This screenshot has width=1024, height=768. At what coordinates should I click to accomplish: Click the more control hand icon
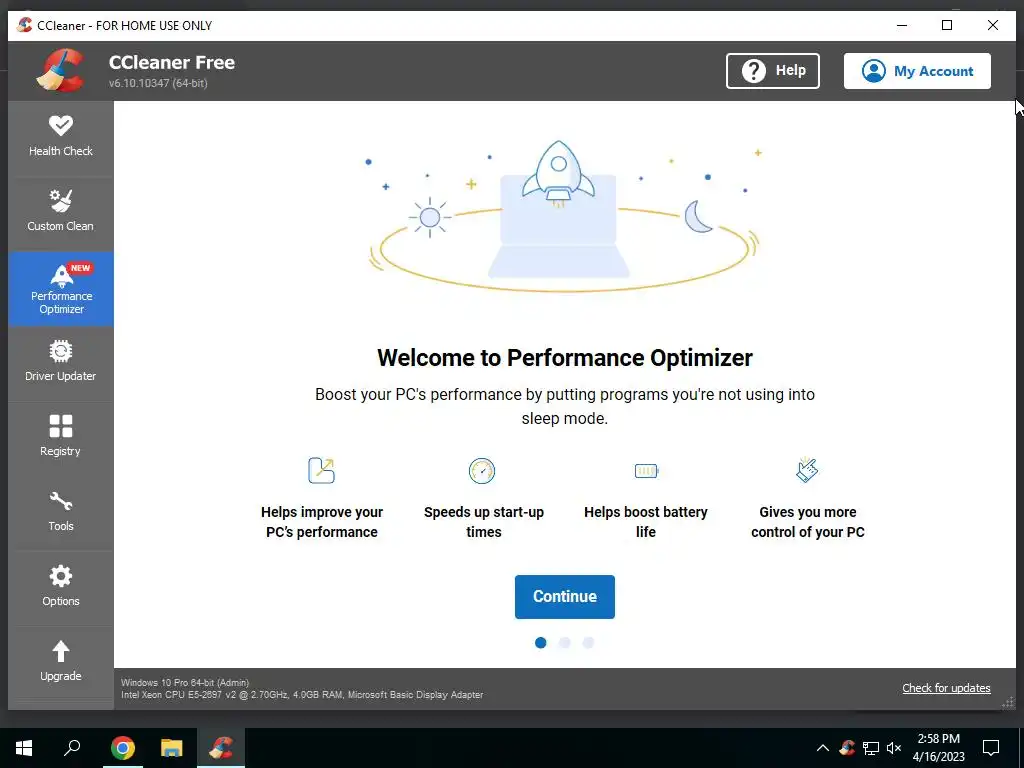click(x=807, y=470)
